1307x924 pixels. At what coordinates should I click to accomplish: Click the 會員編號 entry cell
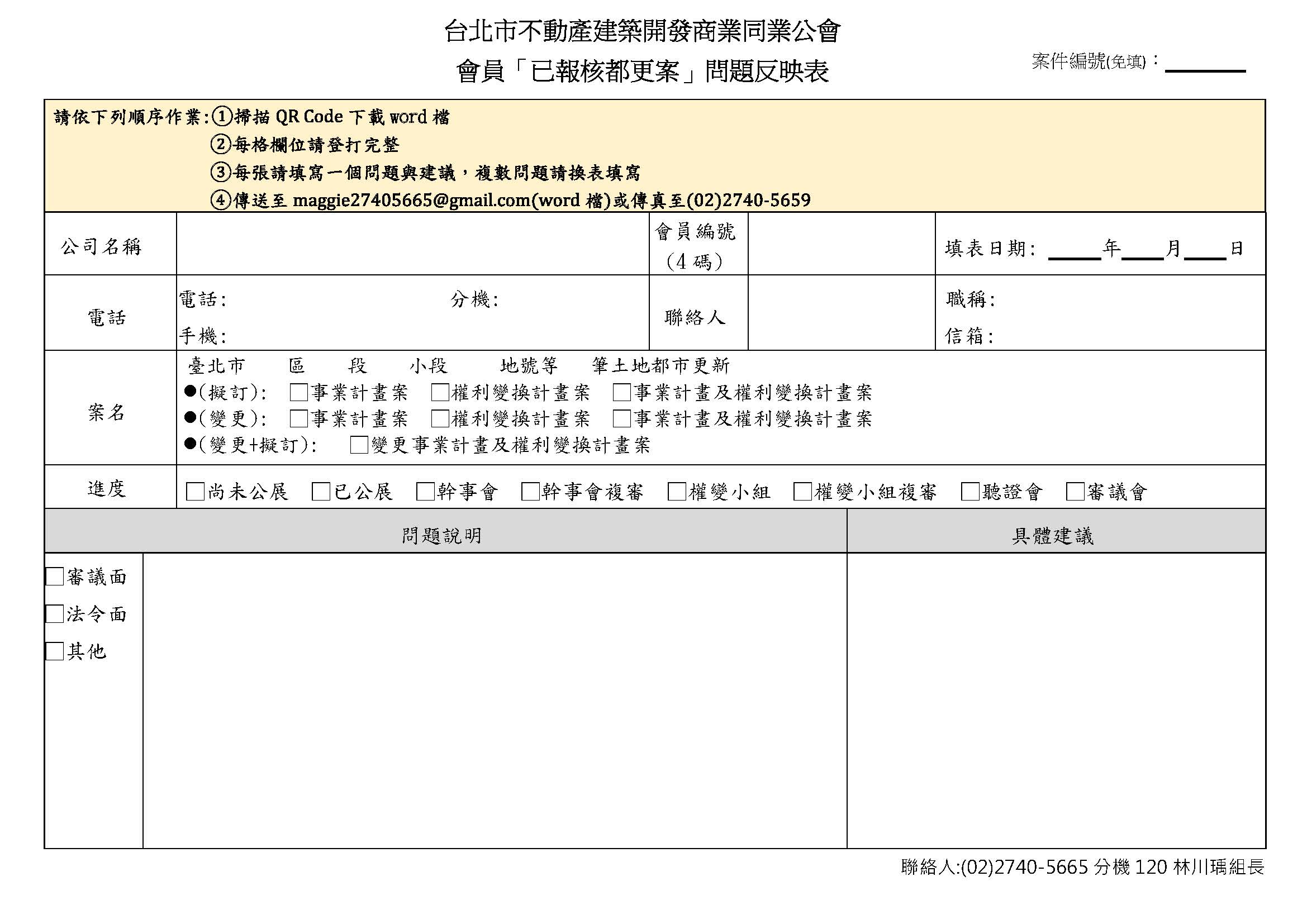[x=841, y=245]
